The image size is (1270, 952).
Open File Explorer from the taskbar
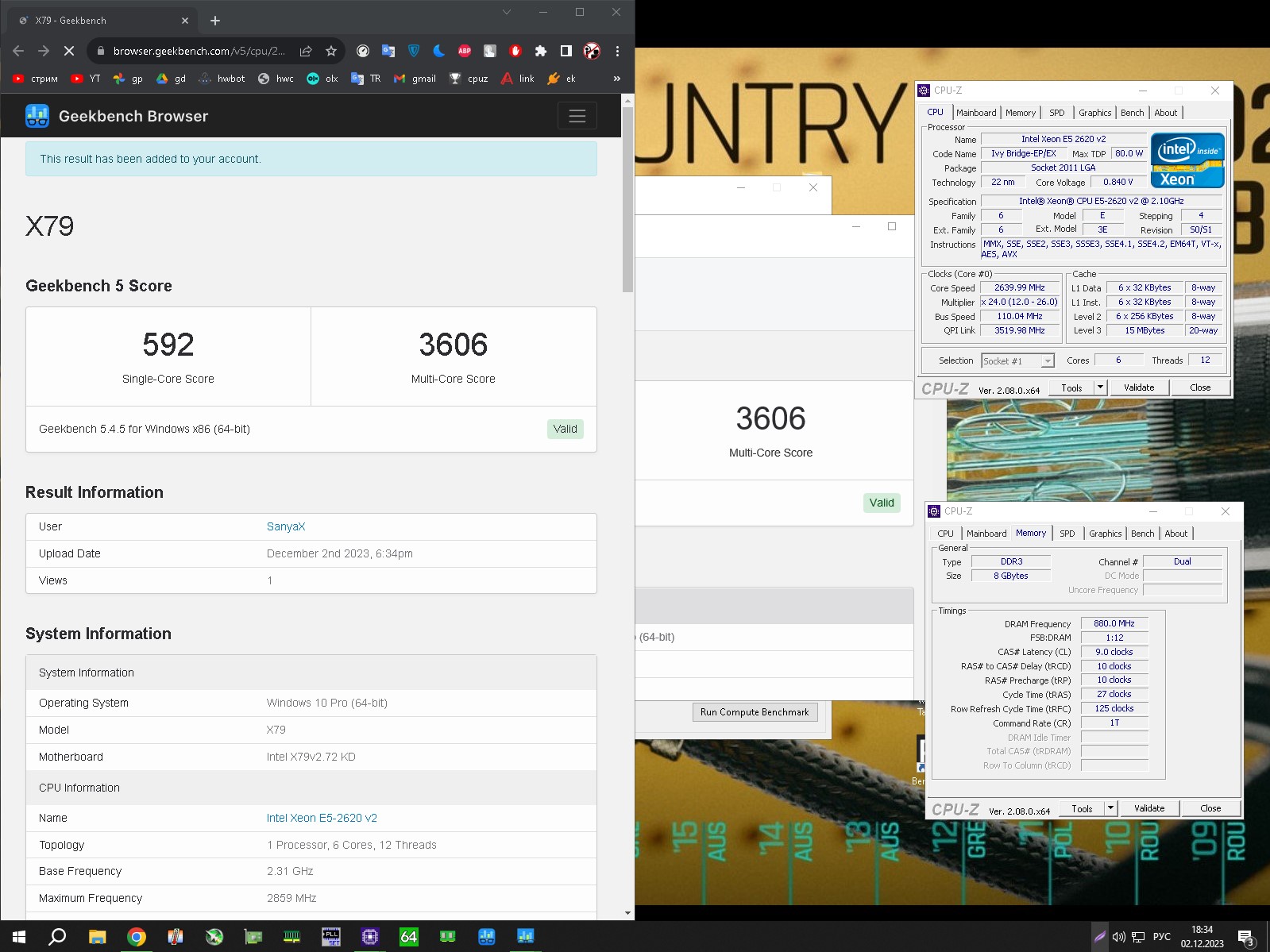pos(97,937)
